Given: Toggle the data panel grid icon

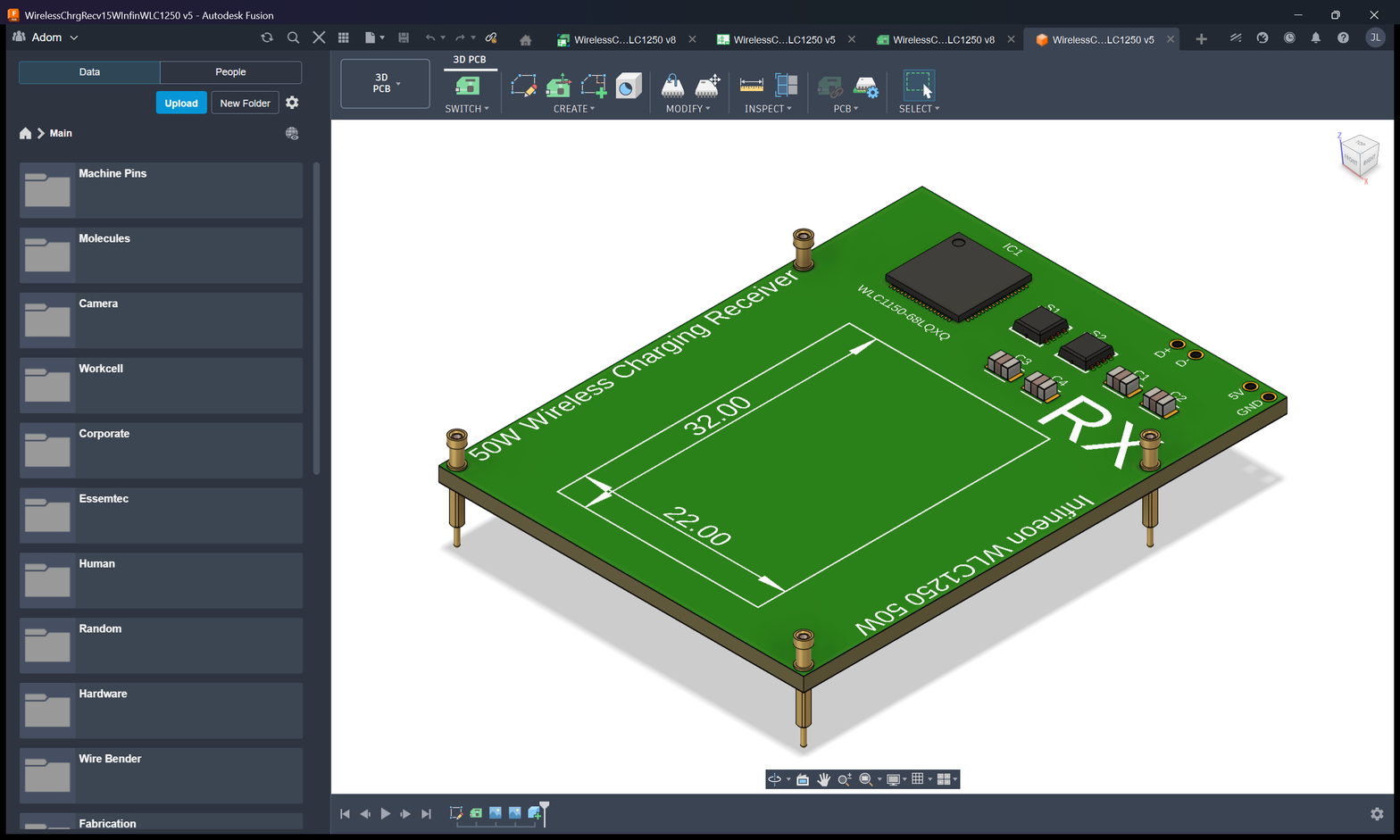Looking at the screenshot, I should (x=344, y=37).
